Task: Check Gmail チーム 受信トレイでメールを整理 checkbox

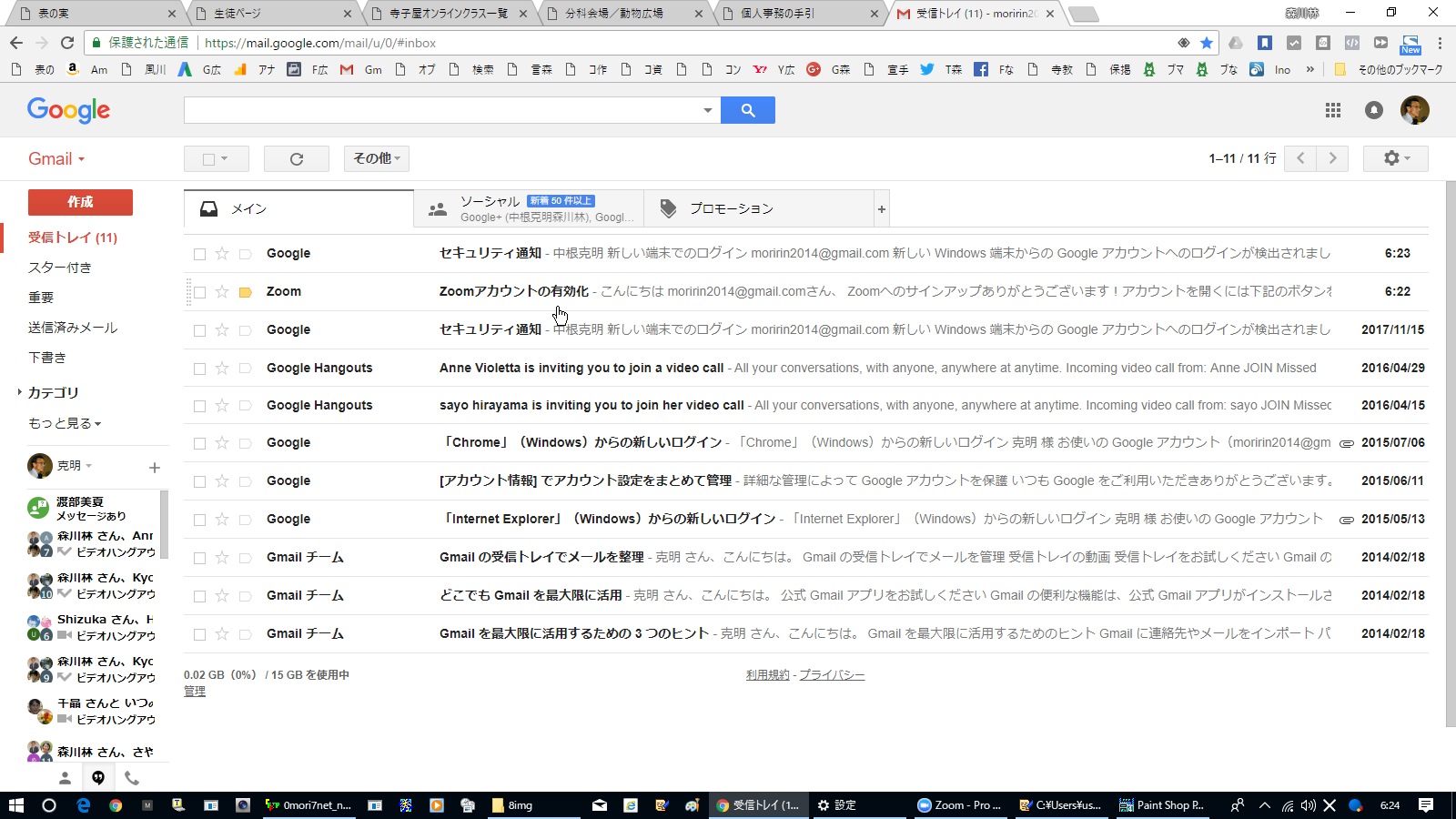Action: [x=199, y=558]
